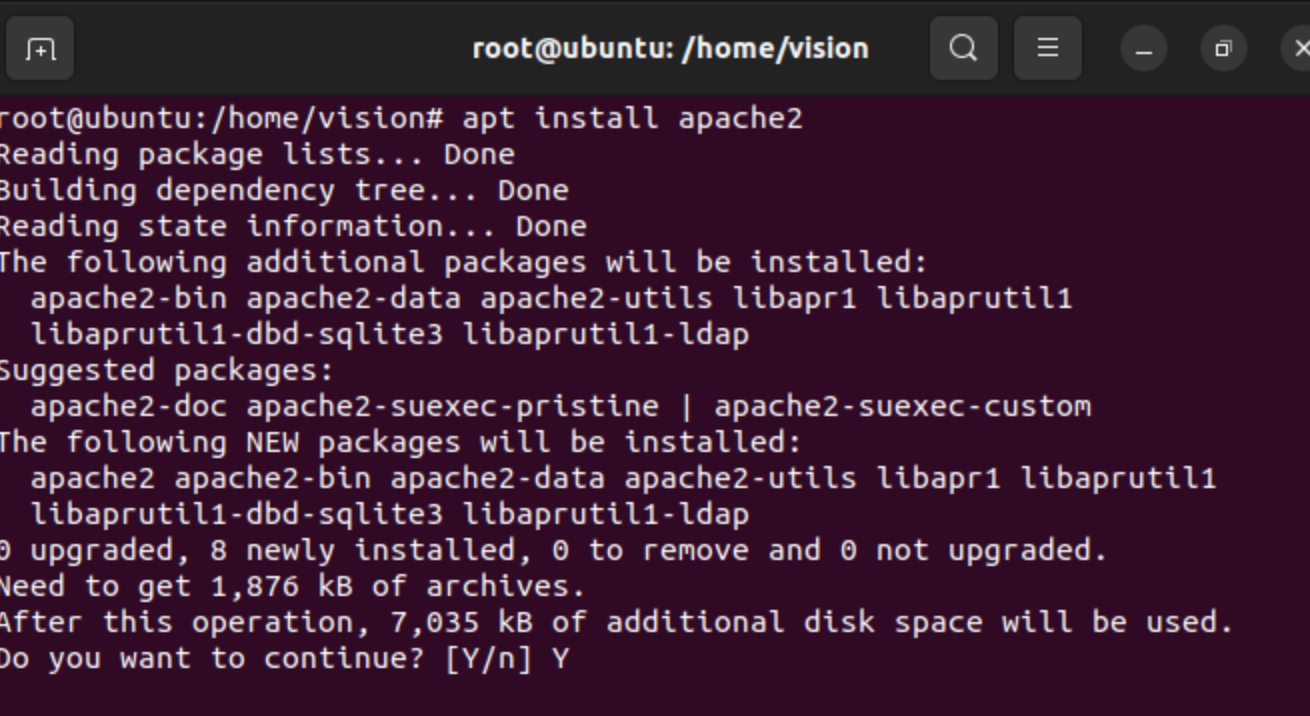The image size is (1310, 716).
Task: Click the apache2-suexec-custom package name
Action: [903, 406]
